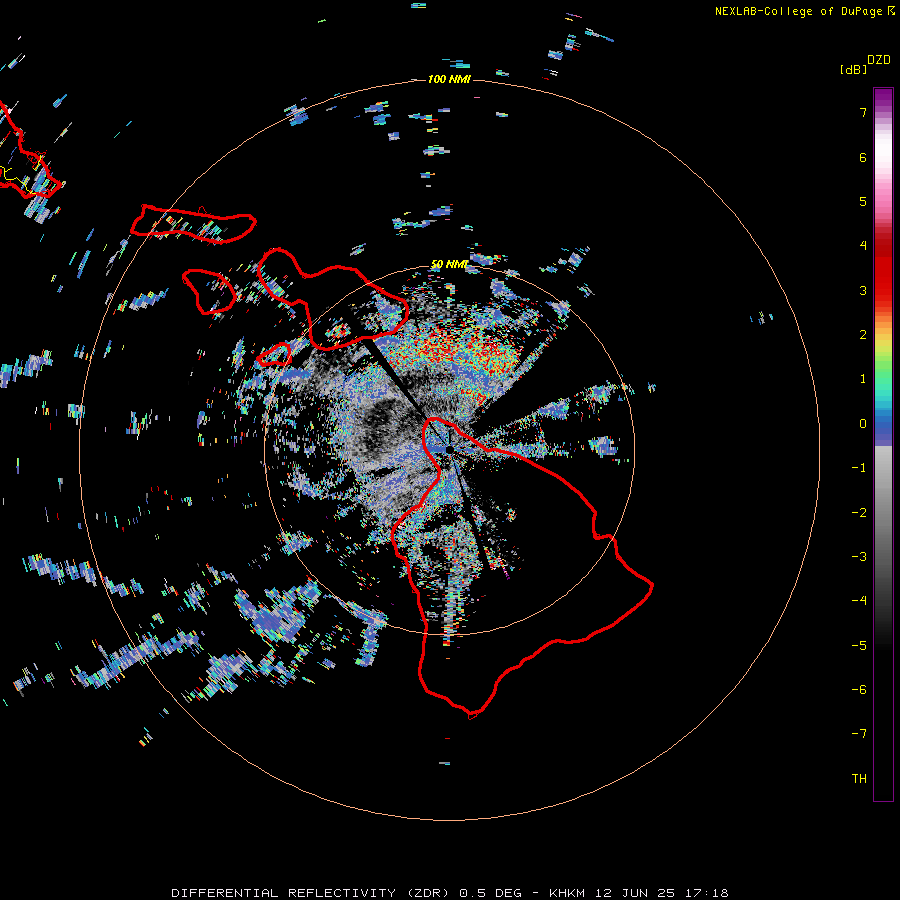Viewport: 900px width, 900px height.
Task: Click the 17:18 timestamp
Action: tap(705, 893)
